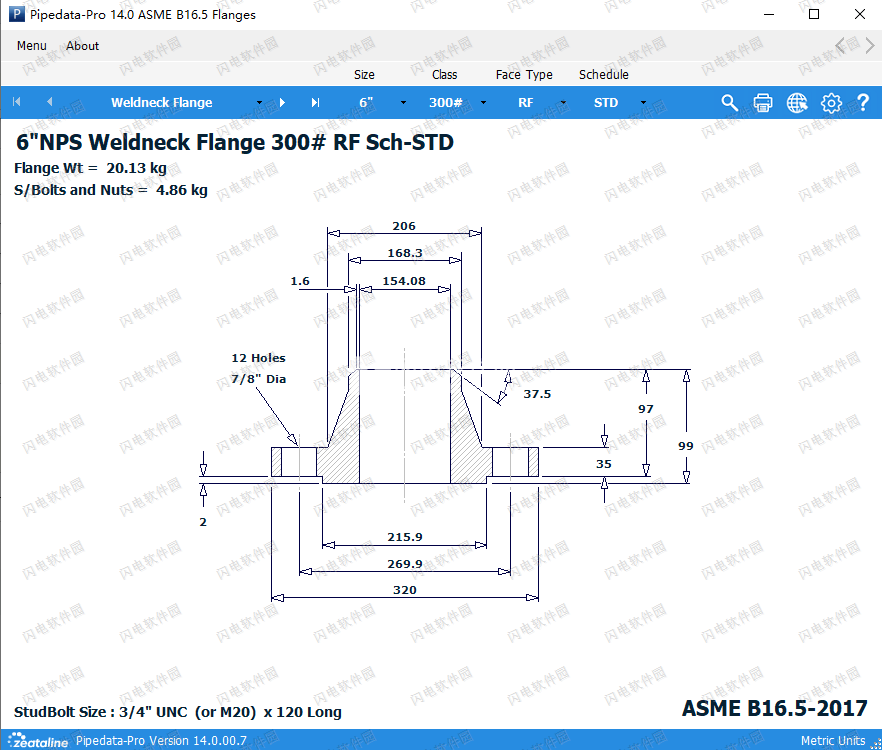The width and height of the screenshot is (882, 750).
Task: Go to first flange type
Action: coord(17,102)
